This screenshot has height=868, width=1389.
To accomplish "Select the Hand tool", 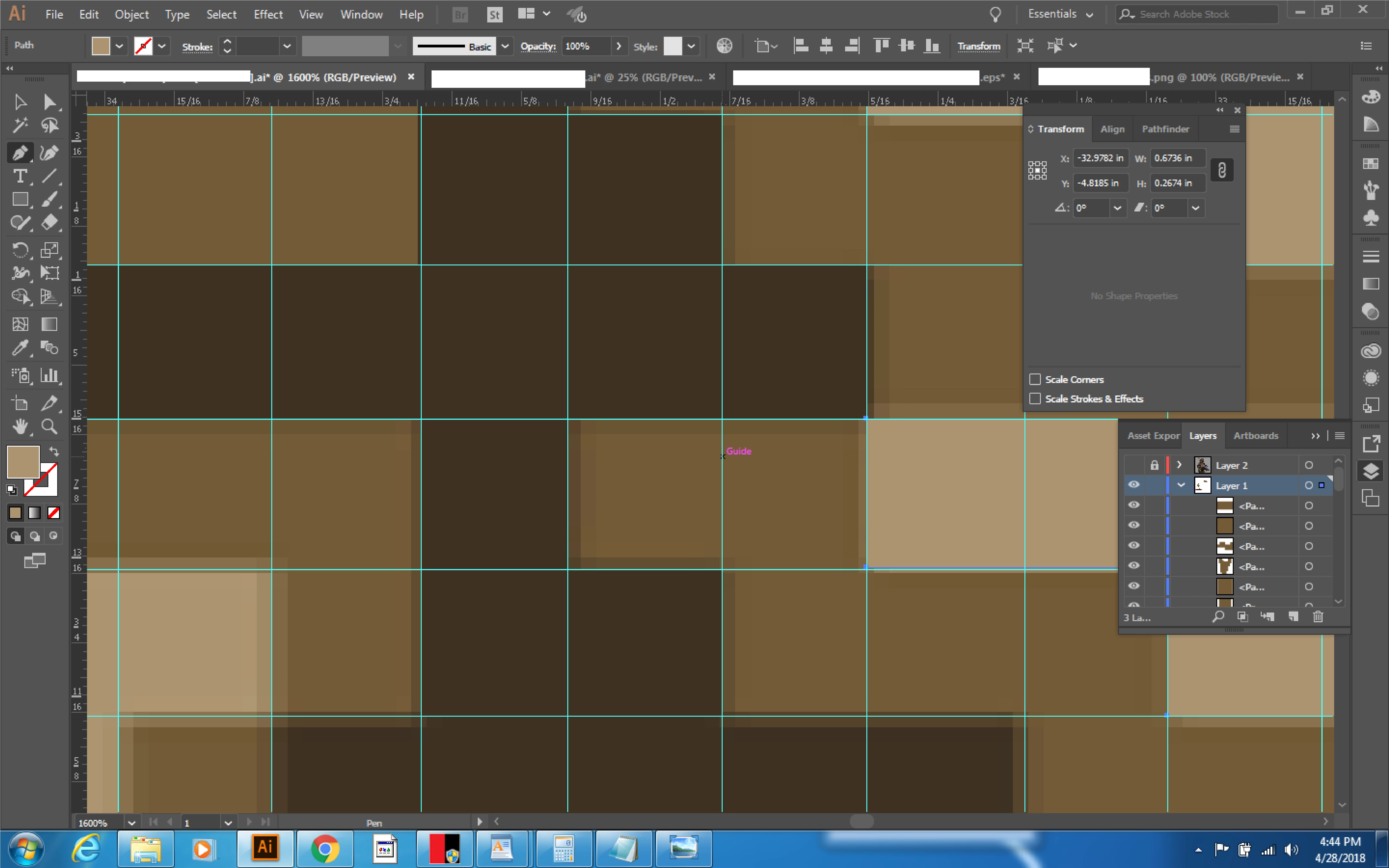I will coord(20,426).
